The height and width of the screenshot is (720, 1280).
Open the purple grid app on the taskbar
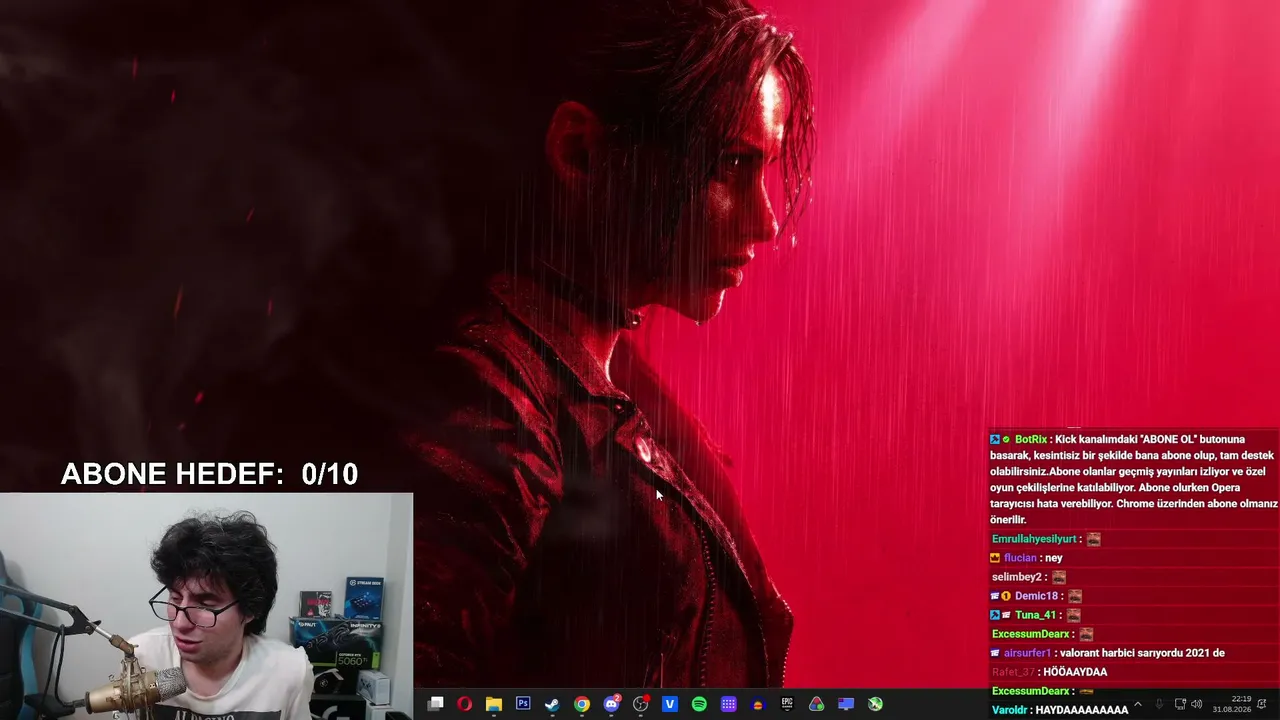[729, 704]
